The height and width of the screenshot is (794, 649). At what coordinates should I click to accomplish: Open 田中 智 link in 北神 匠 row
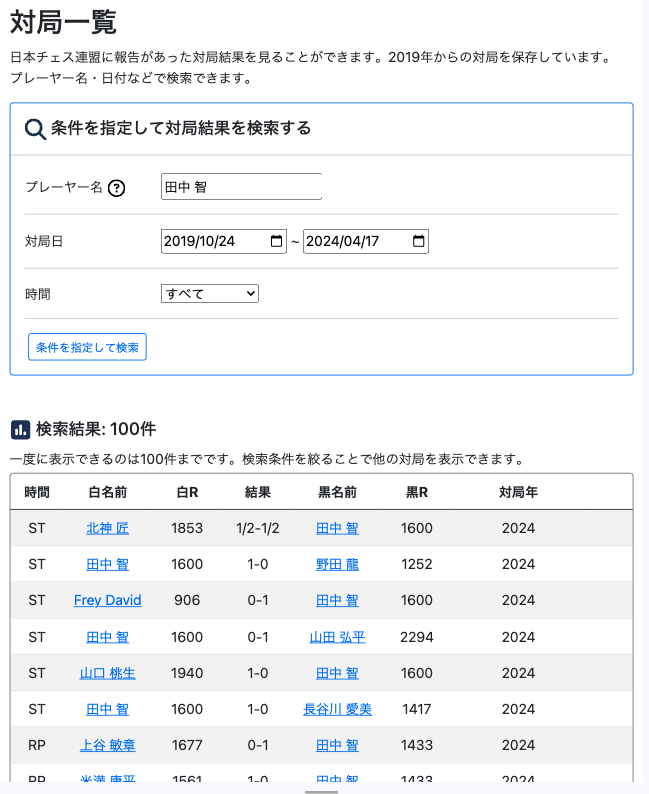coord(337,528)
